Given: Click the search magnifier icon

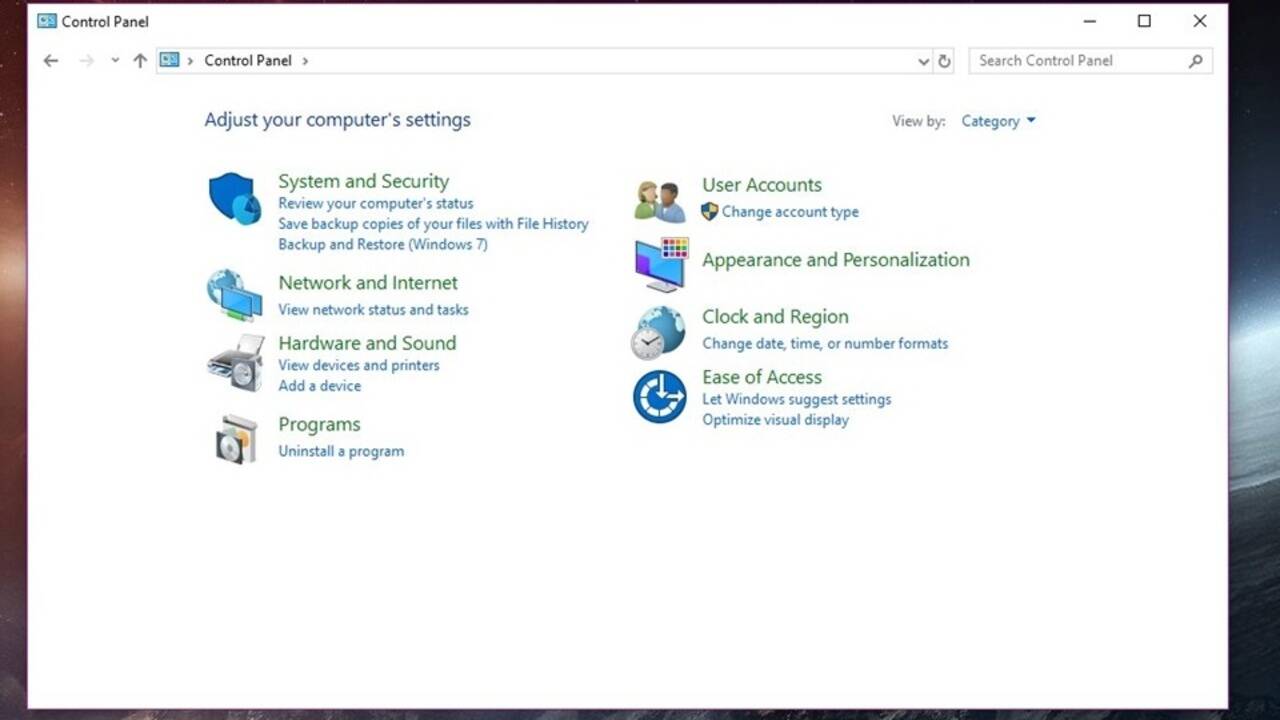Looking at the screenshot, I should (x=1195, y=61).
